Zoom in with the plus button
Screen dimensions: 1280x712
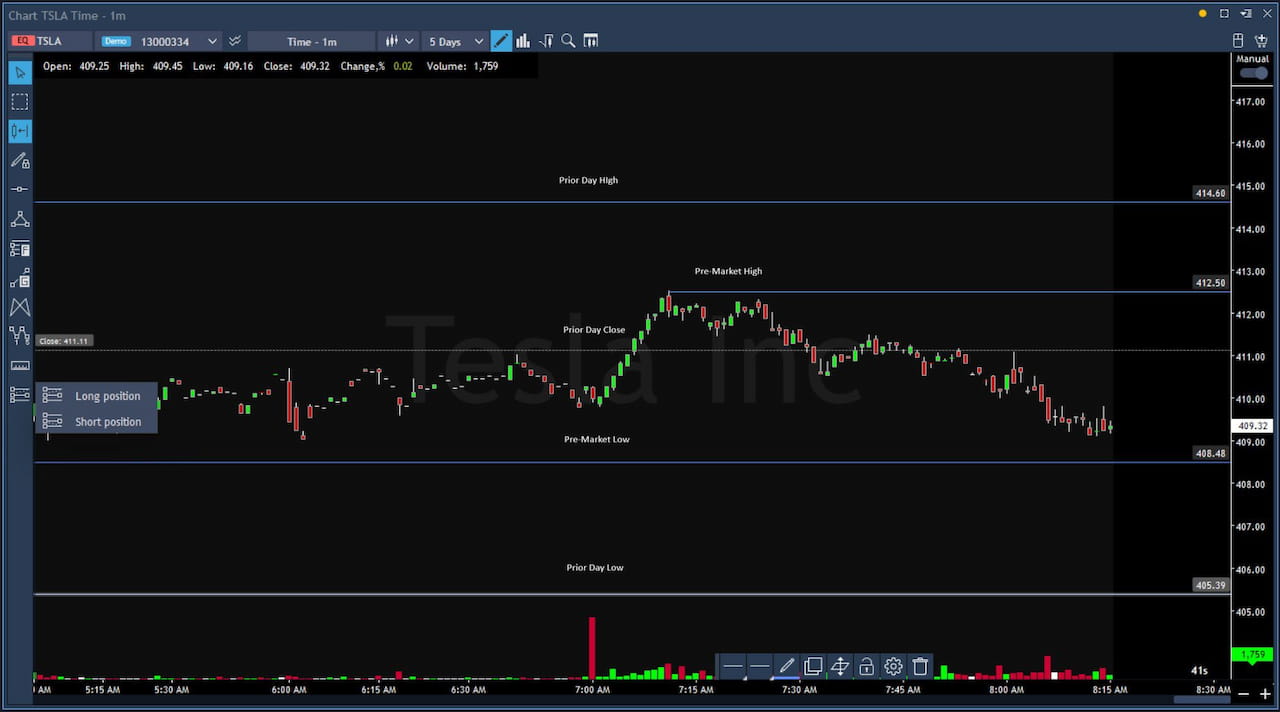tap(1265, 694)
